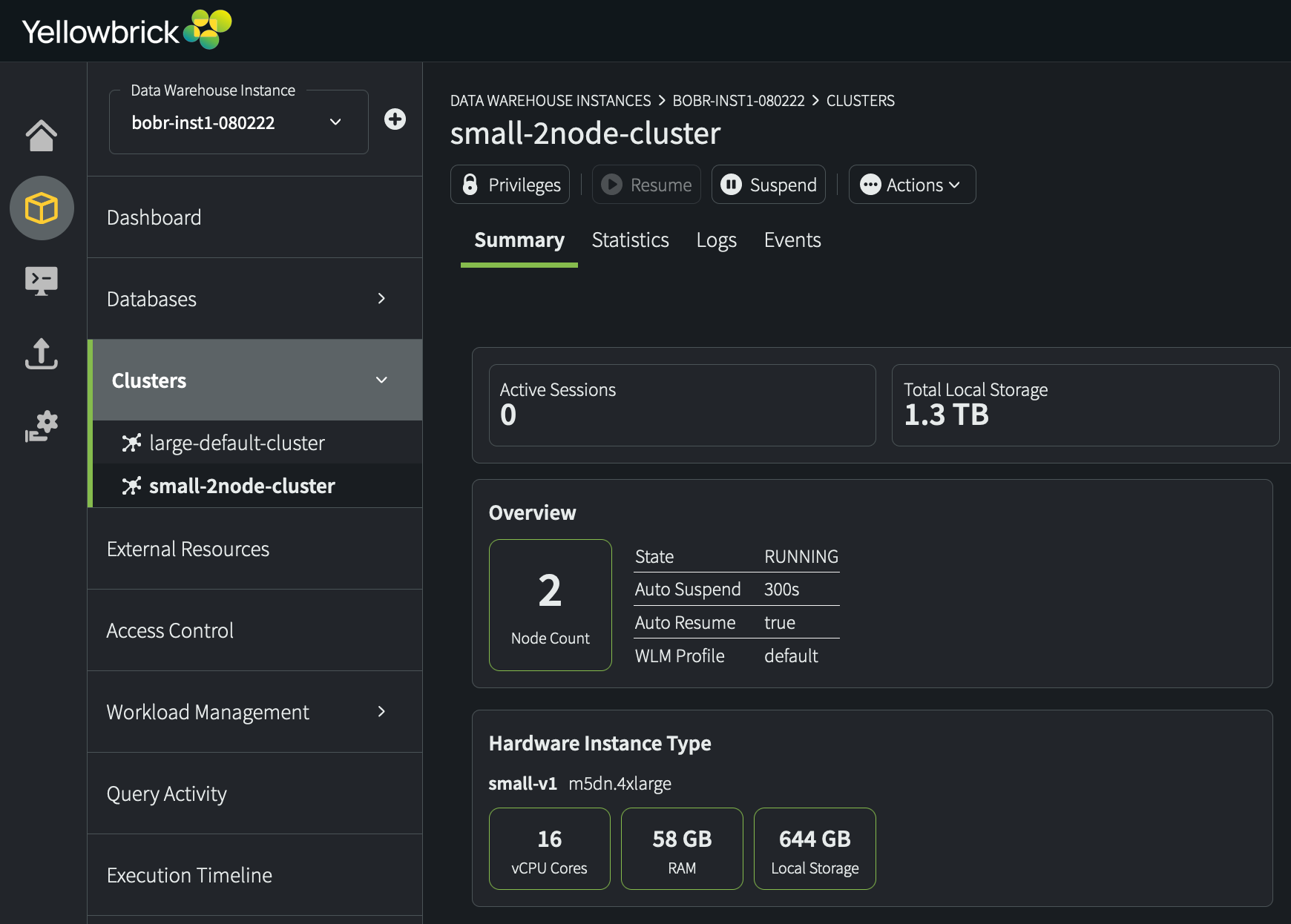1291x924 pixels.
Task: Click the Privileges button
Action: (510, 185)
